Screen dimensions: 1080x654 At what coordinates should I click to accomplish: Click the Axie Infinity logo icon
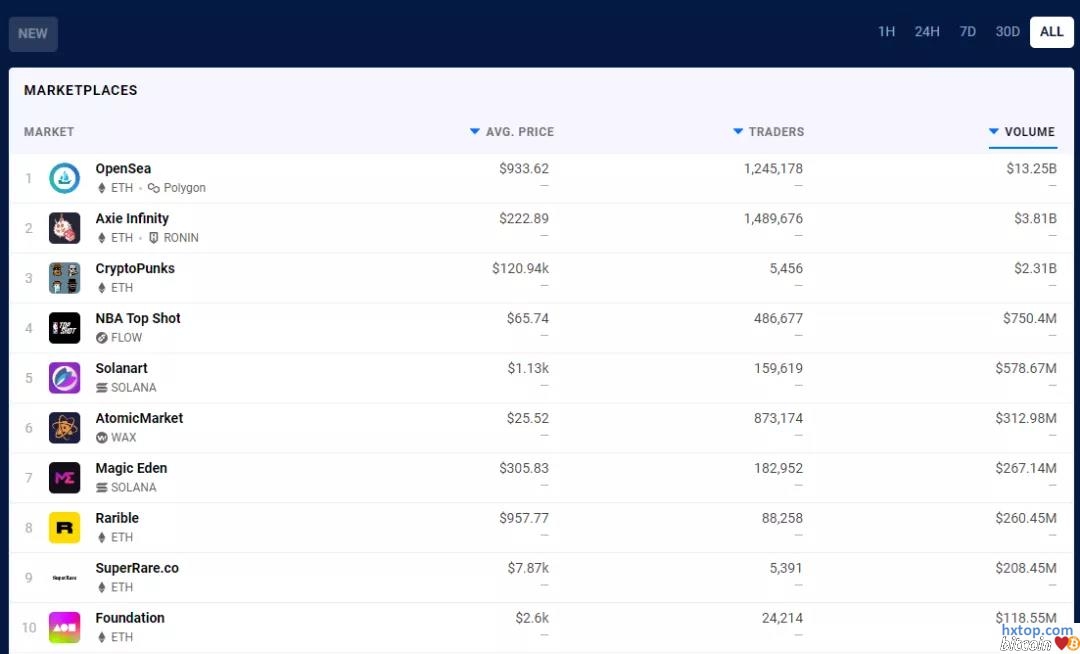pos(65,228)
